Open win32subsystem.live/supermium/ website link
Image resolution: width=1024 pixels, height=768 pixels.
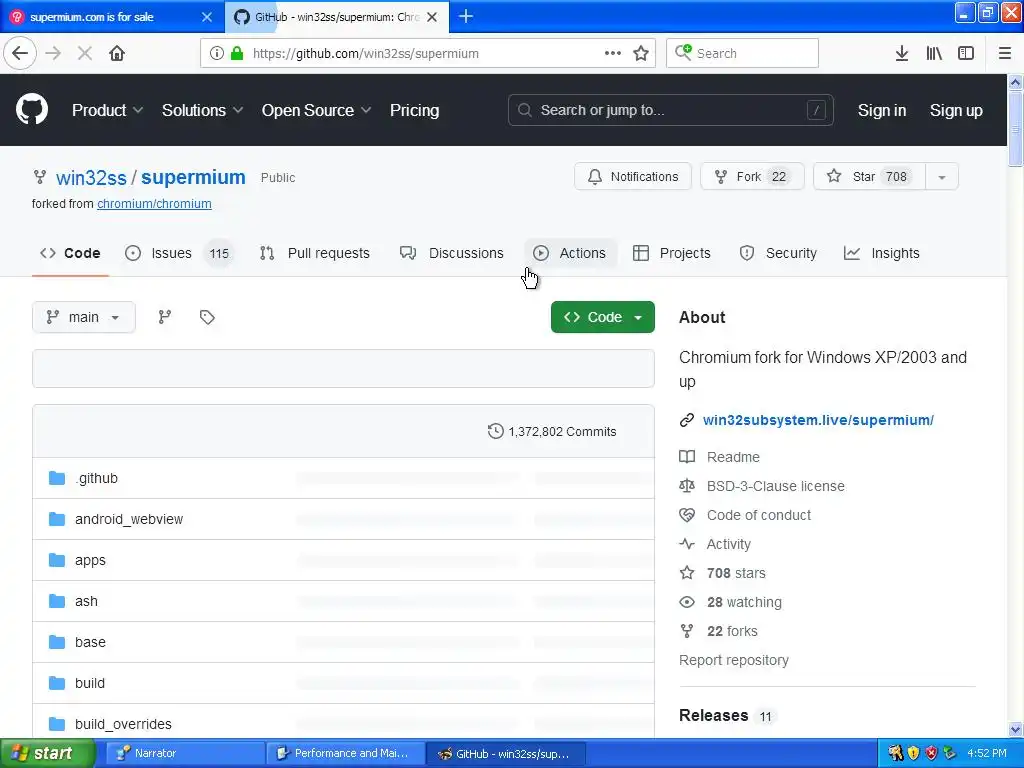(818, 420)
